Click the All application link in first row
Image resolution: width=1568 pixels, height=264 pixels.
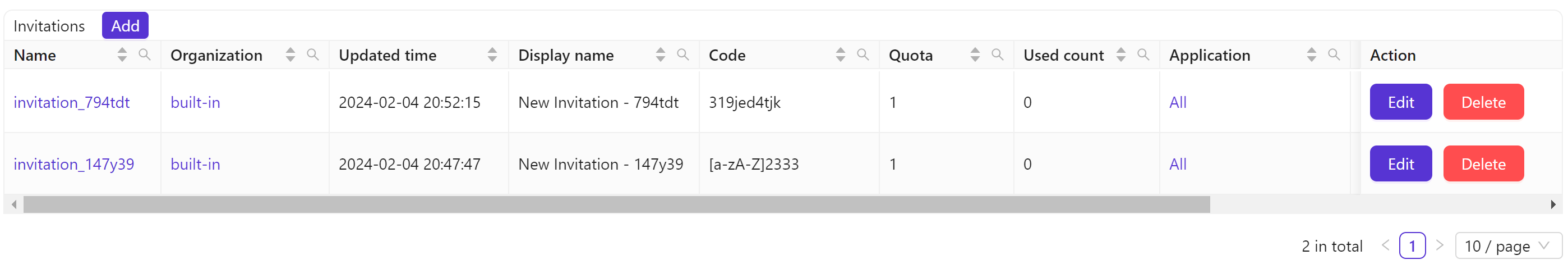pyautogui.click(x=1178, y=102)
